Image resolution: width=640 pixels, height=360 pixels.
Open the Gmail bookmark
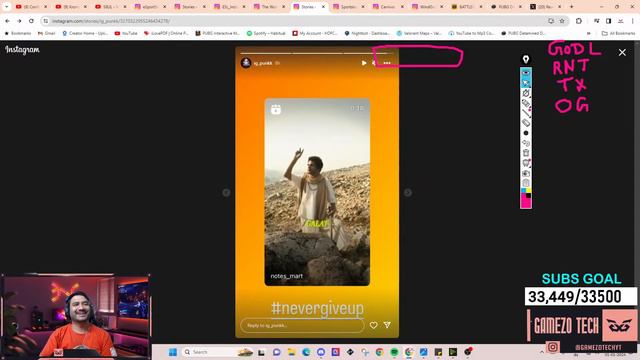[x=47, y=33]
